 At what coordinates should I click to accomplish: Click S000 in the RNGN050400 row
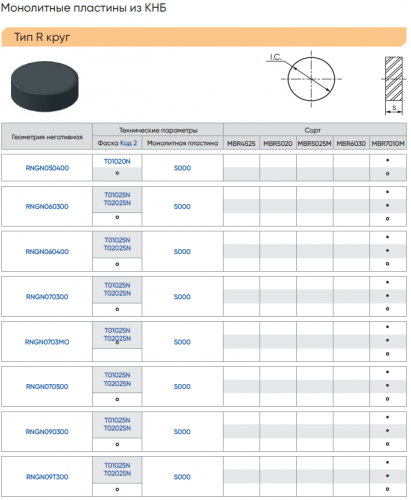182,168
